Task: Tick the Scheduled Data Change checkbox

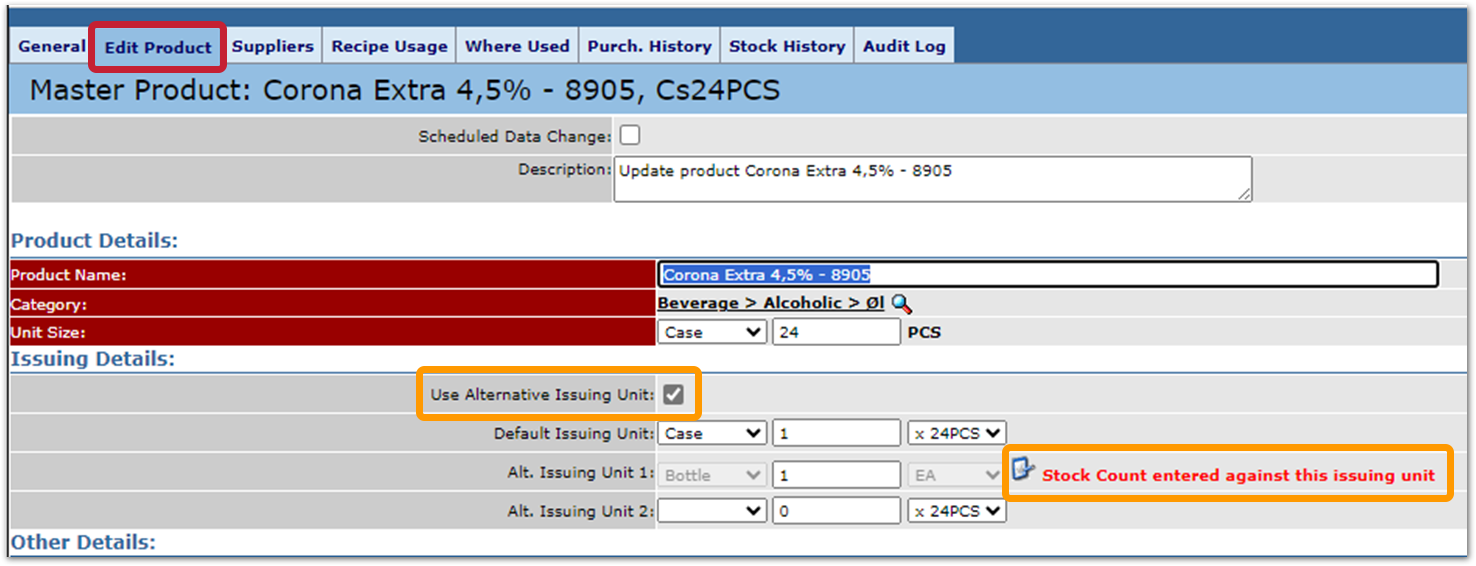Action: click(630, 135)
